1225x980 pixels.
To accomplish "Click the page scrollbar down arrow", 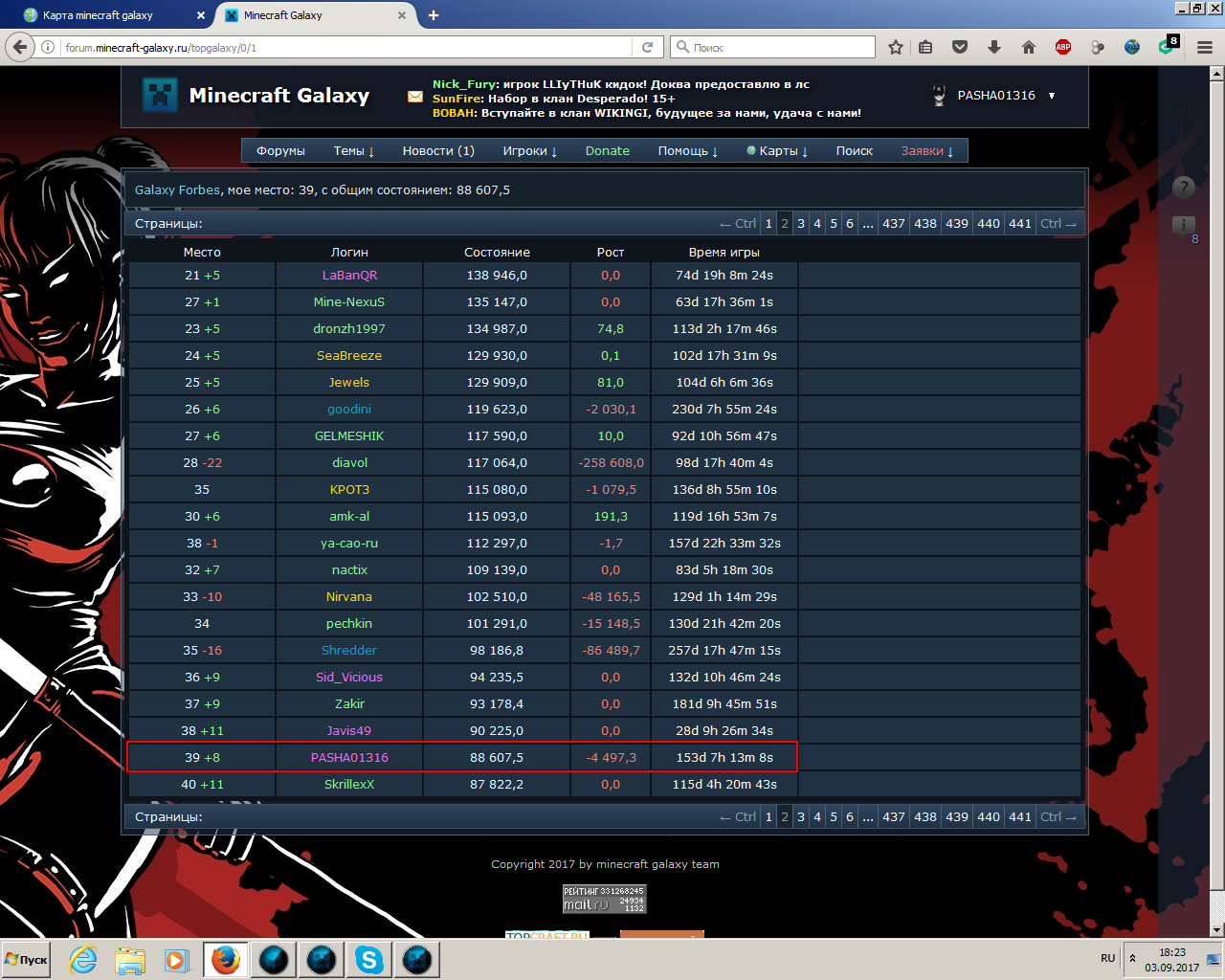I will (1217, 930).
